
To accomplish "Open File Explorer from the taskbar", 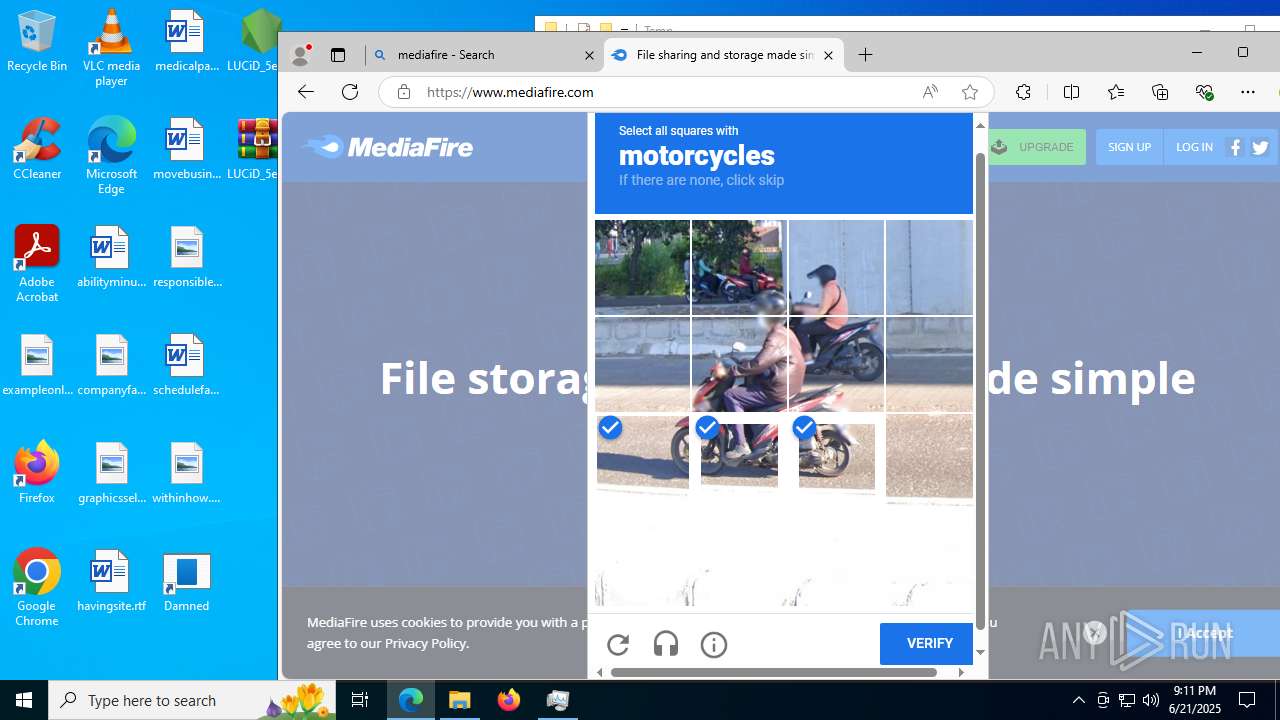I will click(x=460, y=700).
